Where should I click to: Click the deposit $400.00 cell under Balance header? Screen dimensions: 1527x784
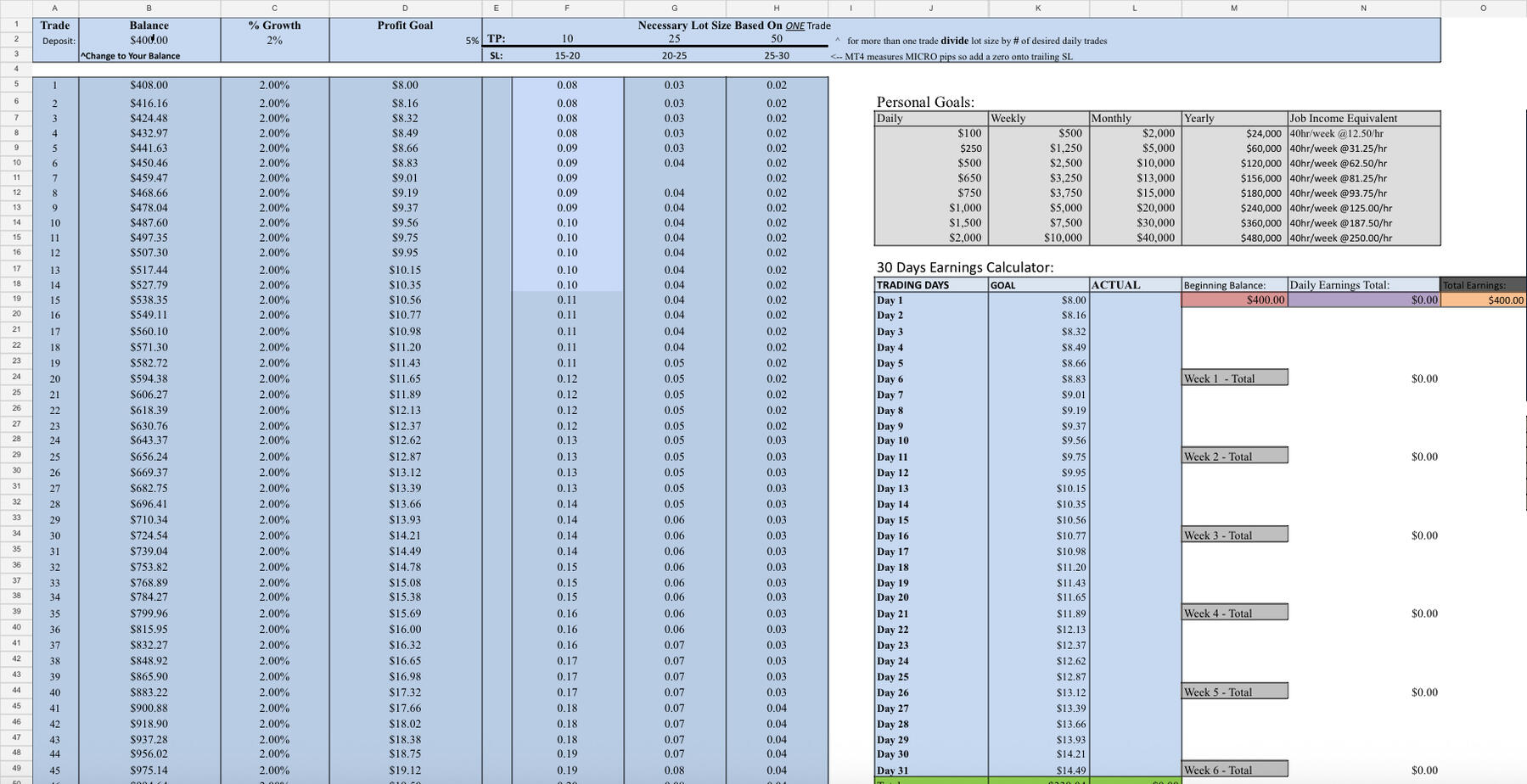coord(149,40)
